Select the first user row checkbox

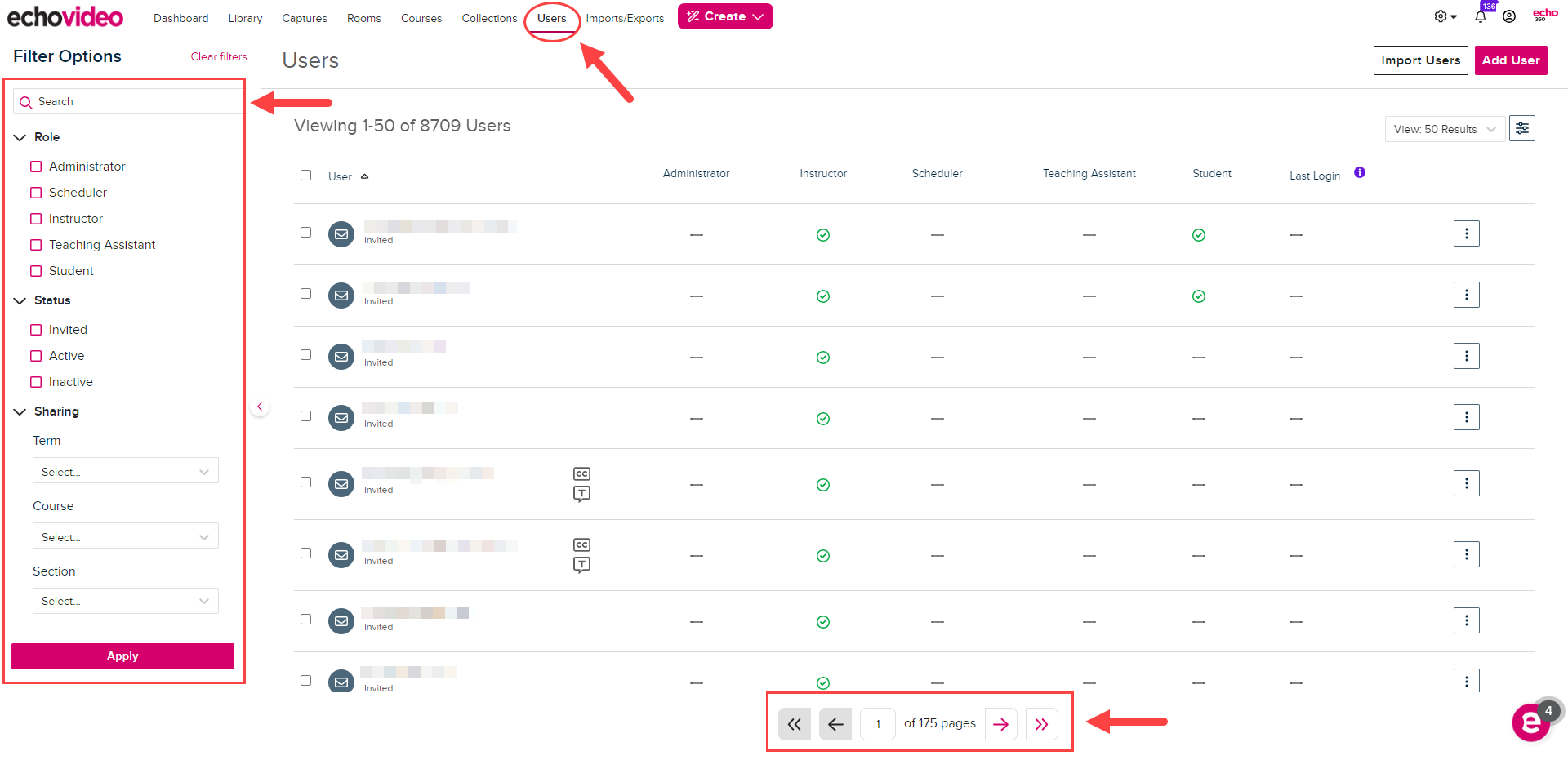[306, 232]
